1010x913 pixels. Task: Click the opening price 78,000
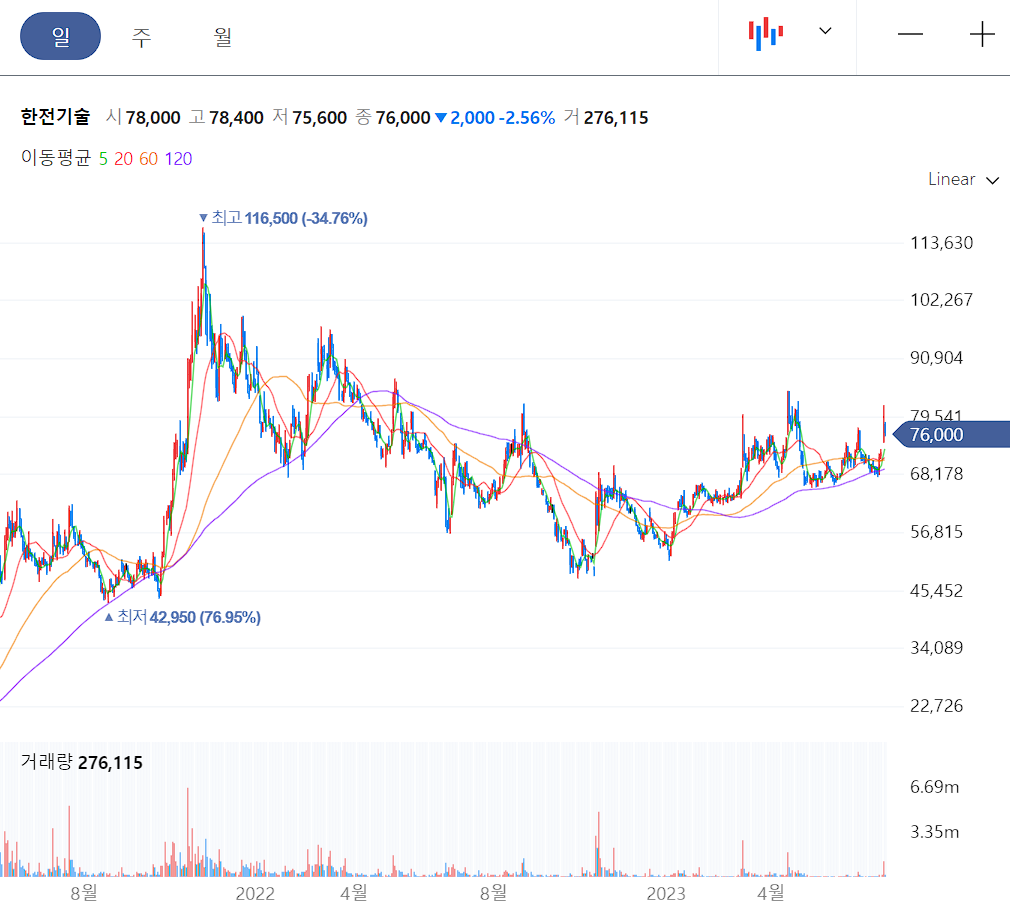(x=153, y=118)
